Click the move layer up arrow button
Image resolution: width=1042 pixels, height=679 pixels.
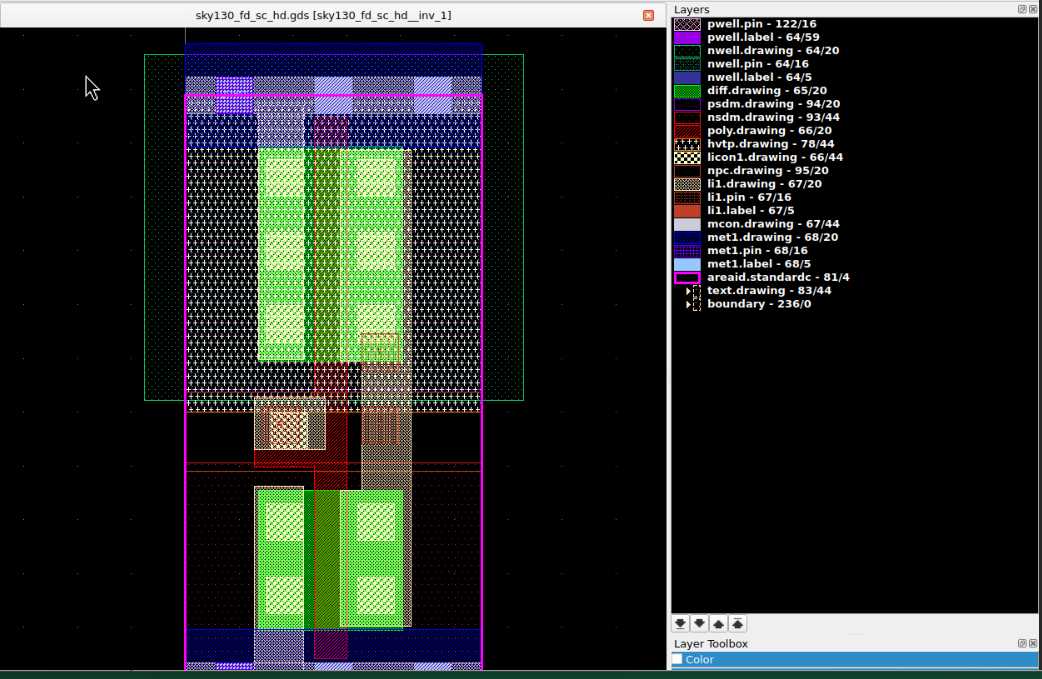pyautogui.click(x=718, y=623)
